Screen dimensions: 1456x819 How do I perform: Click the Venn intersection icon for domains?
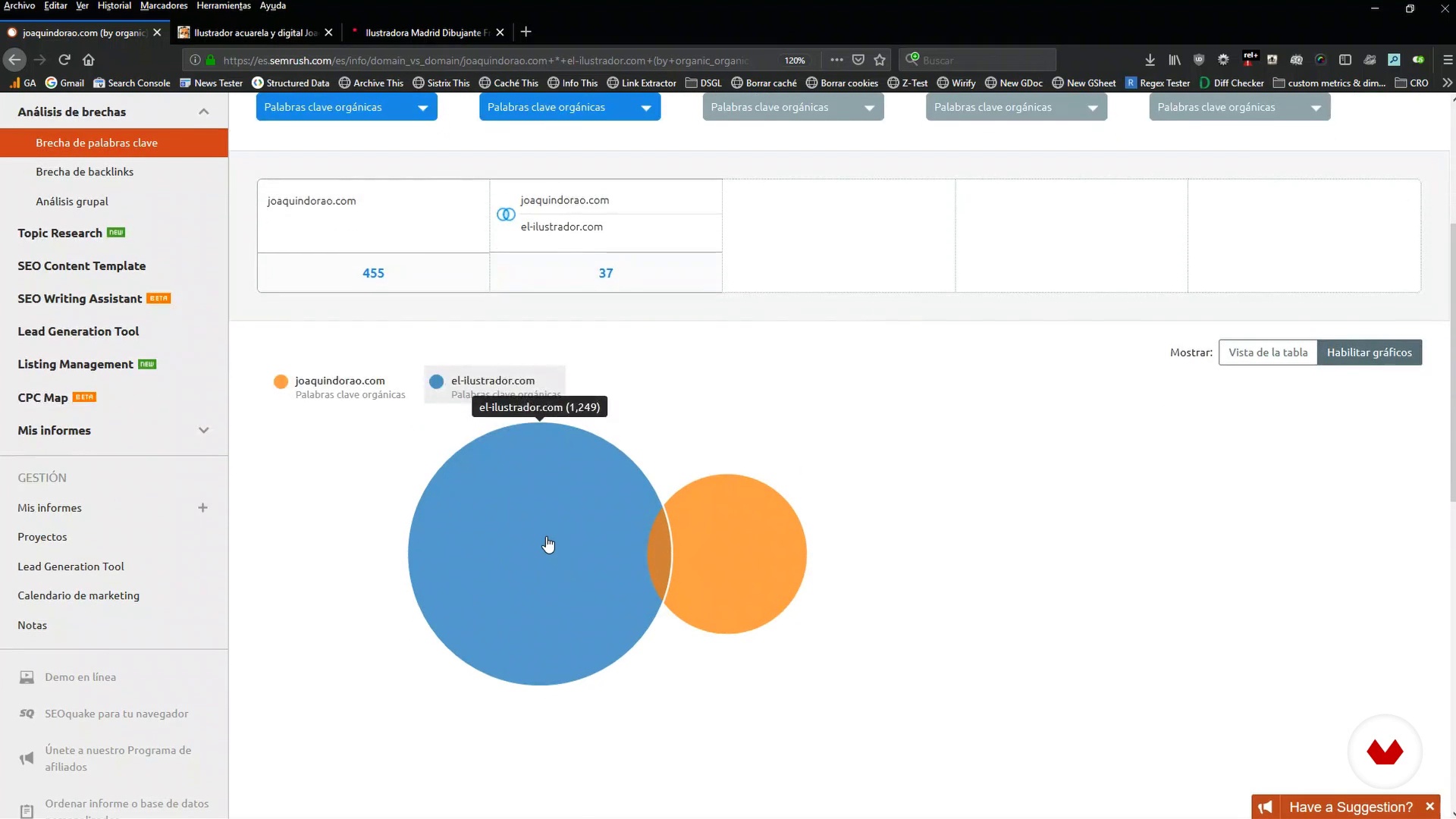pos(506,215)
